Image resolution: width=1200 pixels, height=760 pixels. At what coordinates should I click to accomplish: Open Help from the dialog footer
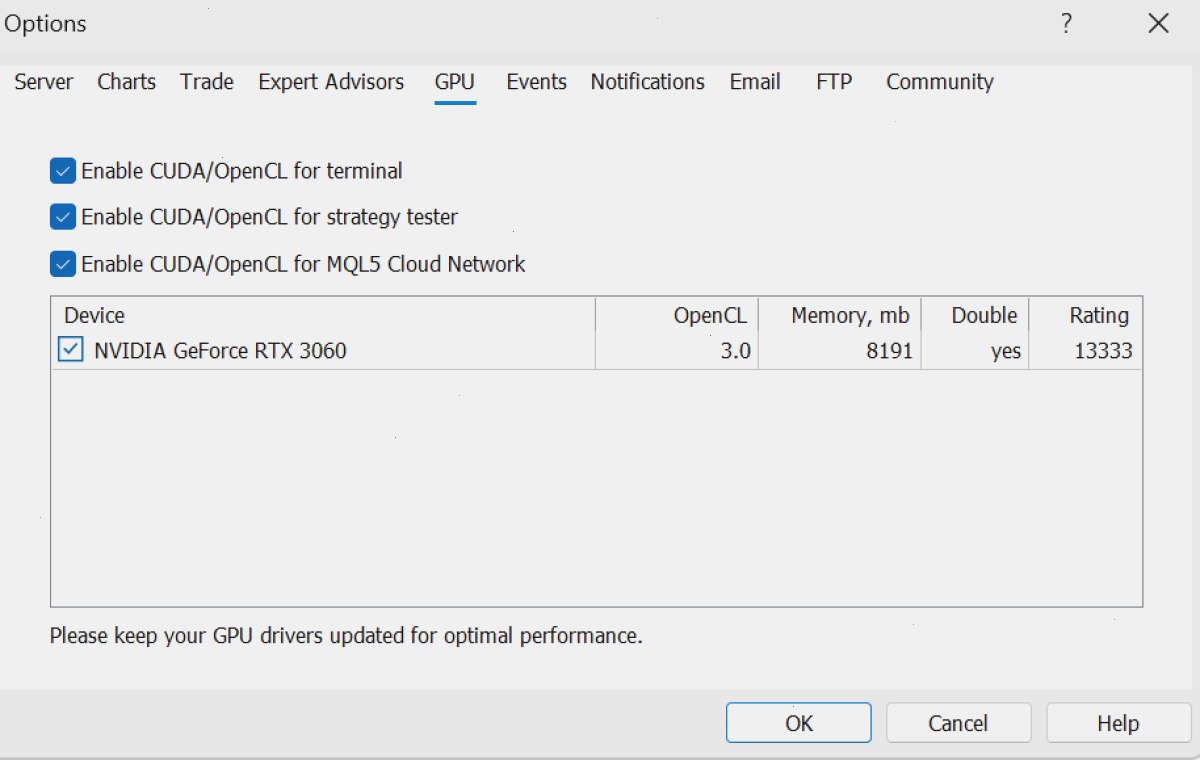[1118, 723]
